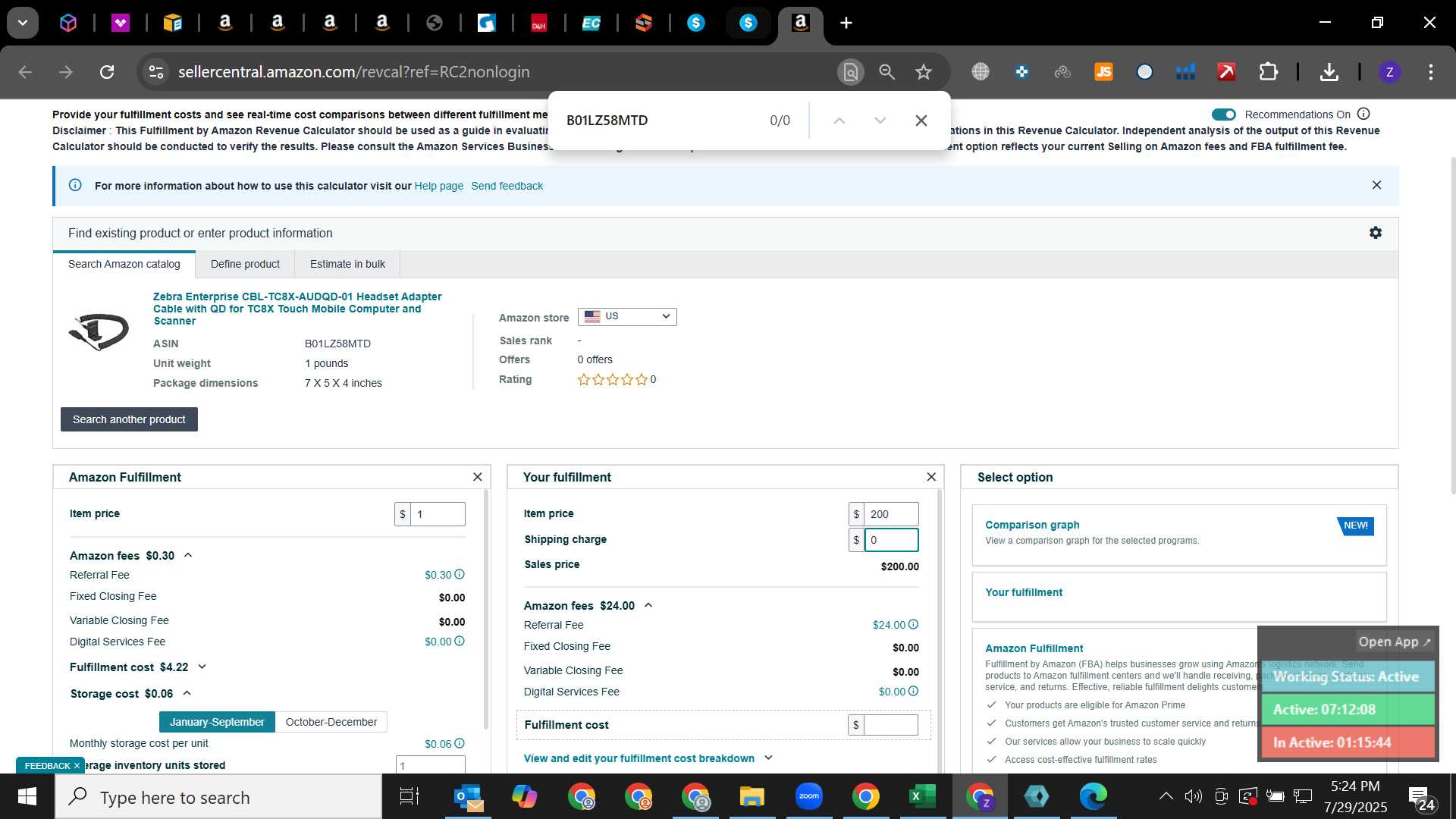Edit Amazon Fulfillment item price field

click(438, 514)
